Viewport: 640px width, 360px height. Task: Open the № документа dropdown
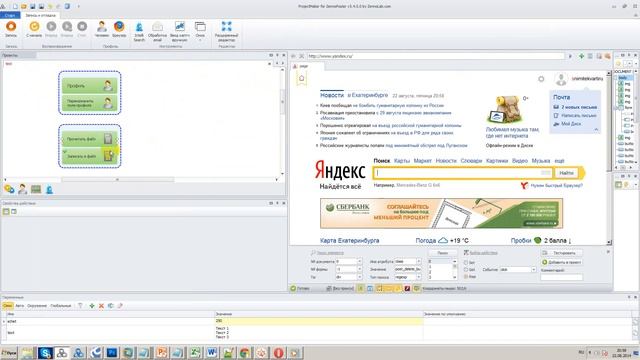359,261
